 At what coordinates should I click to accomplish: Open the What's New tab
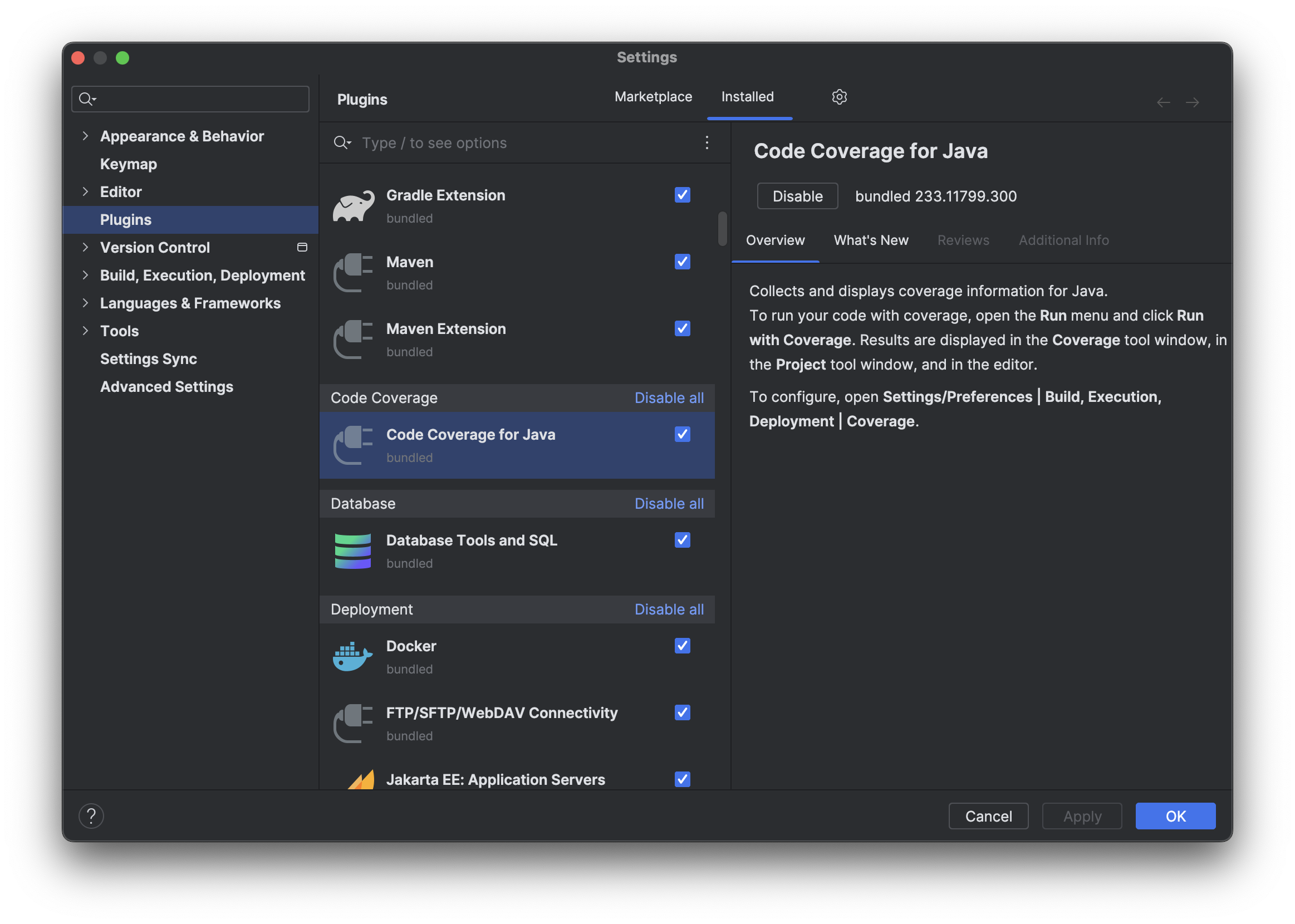click(871, 240)
